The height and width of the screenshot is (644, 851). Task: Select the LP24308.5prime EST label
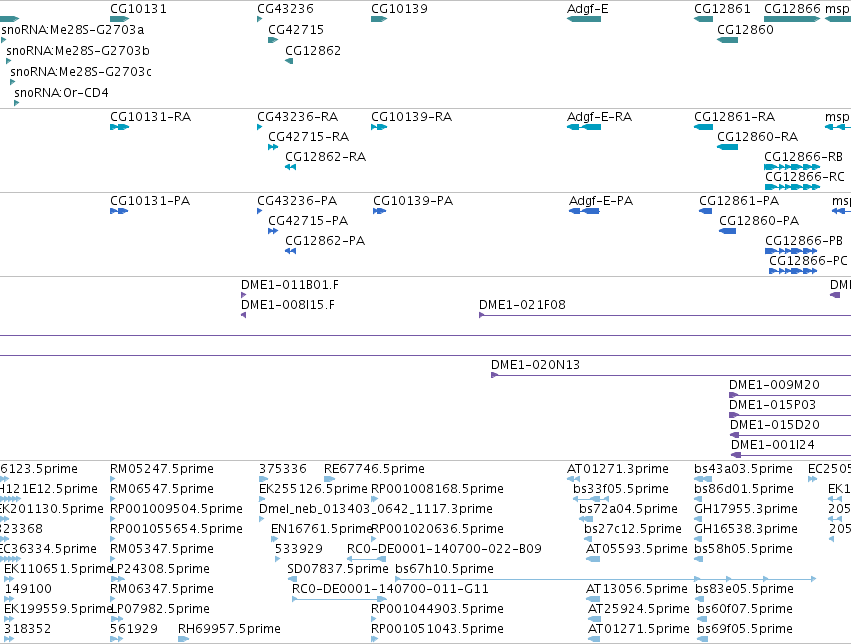click(160, 569)
